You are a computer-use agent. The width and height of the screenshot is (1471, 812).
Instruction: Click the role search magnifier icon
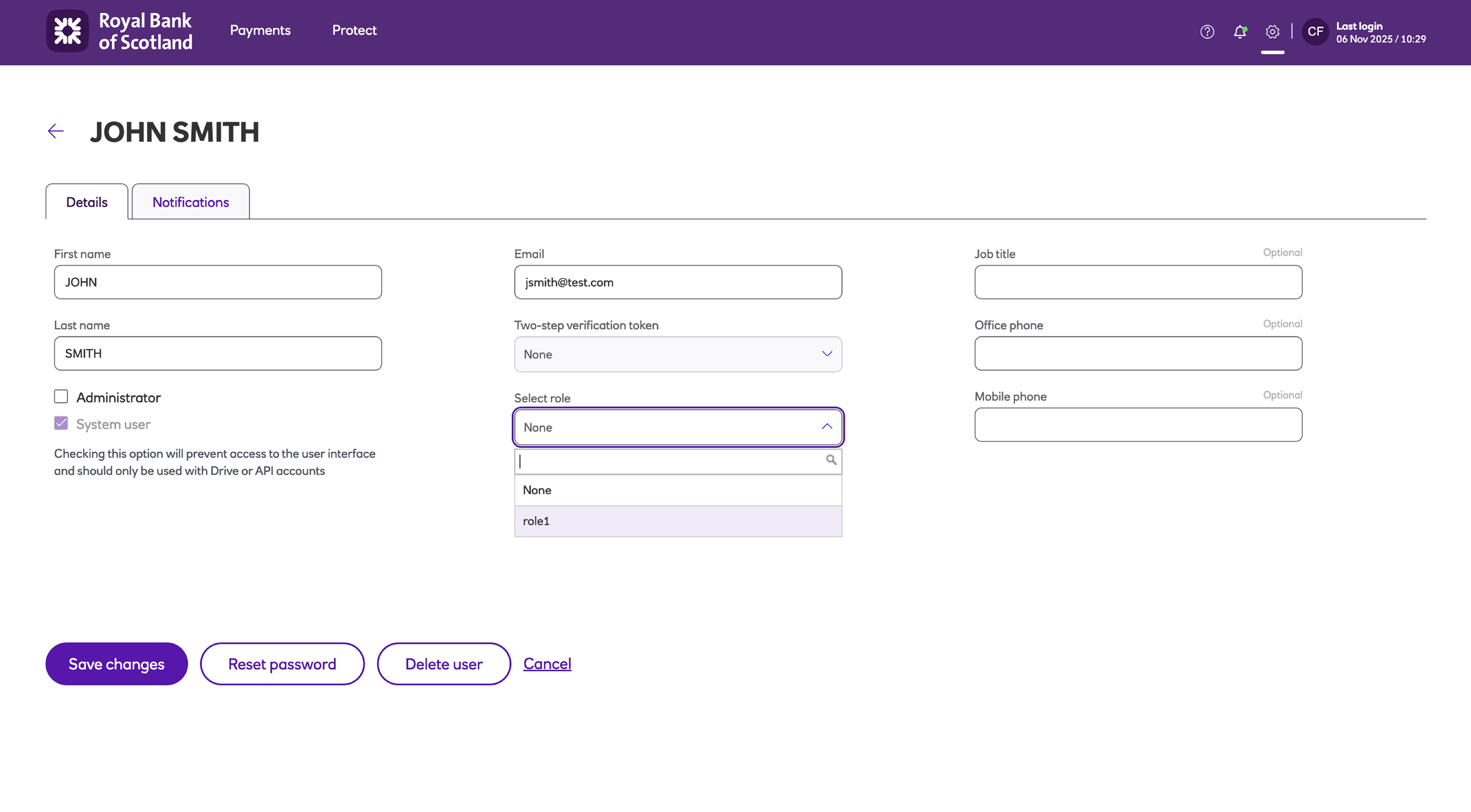click(x=831, y=460)
